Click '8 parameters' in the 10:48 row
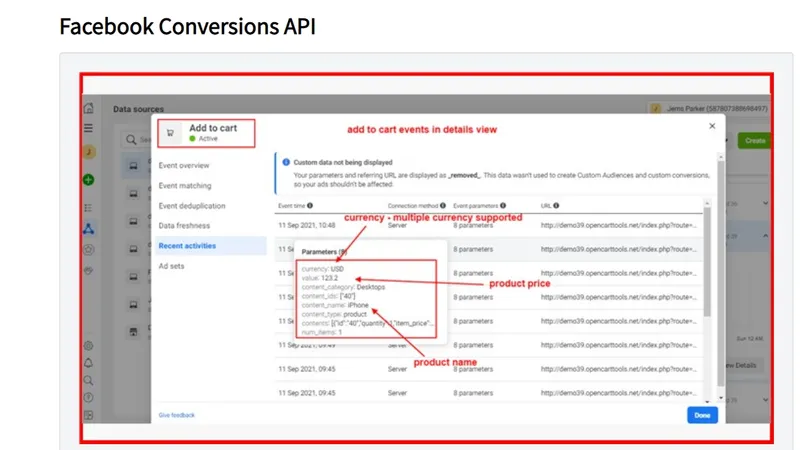Image resolution: width=800 pixels, height=450 pixels. pyautogui.click(x=473, y=225)
